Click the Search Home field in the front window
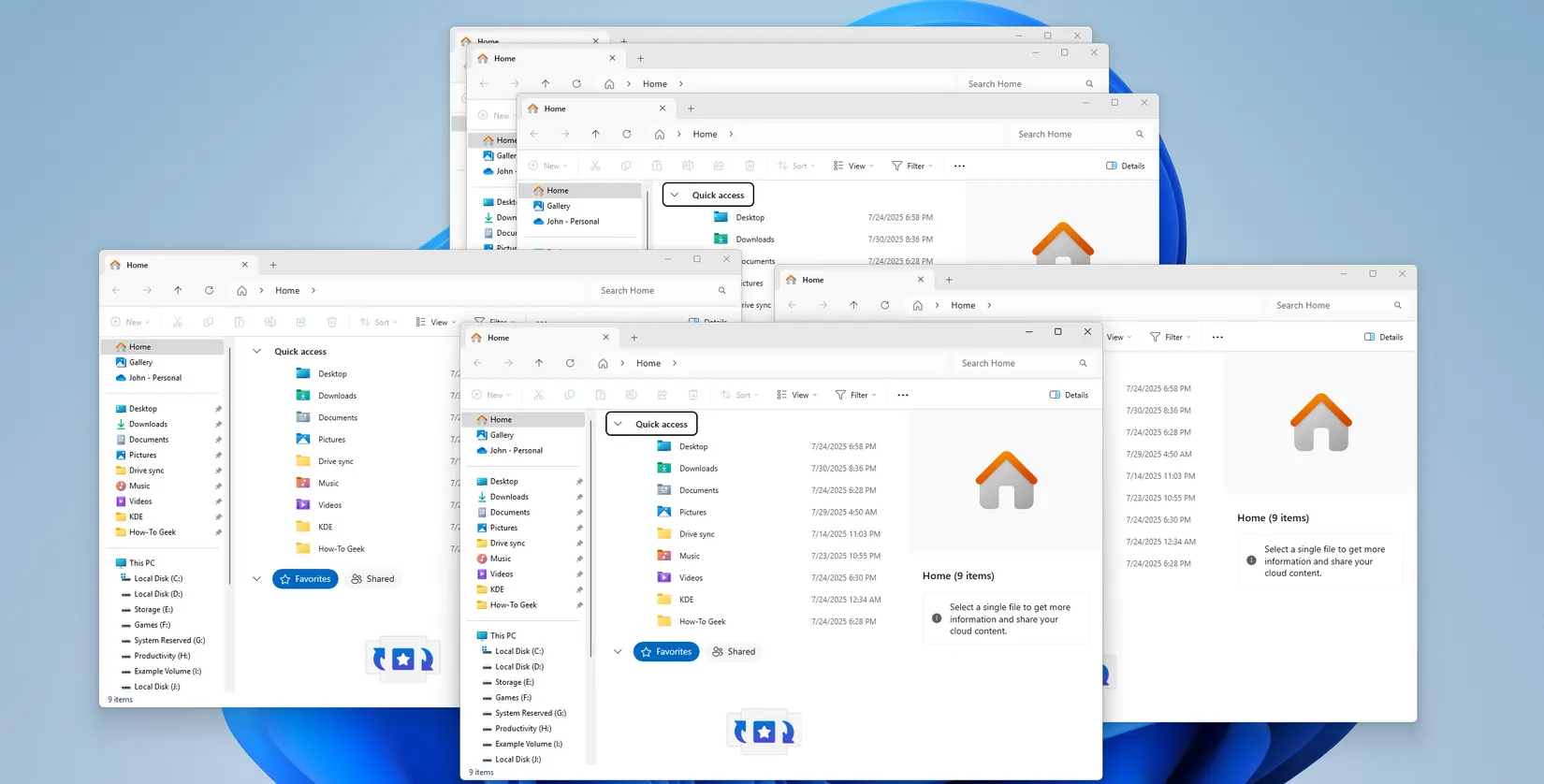The width and height of the screenshot is (1544, 784). point(1023,363)
